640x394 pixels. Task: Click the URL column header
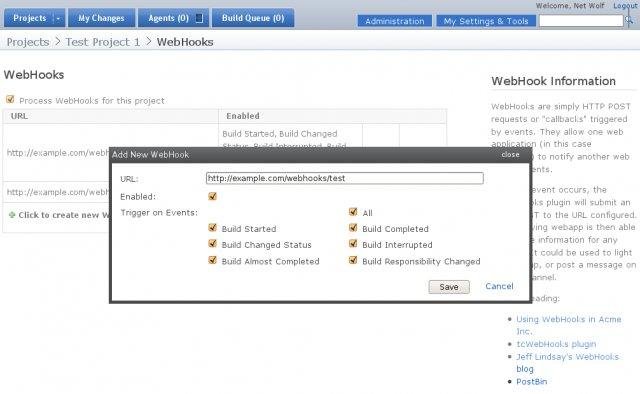[19, 116]
